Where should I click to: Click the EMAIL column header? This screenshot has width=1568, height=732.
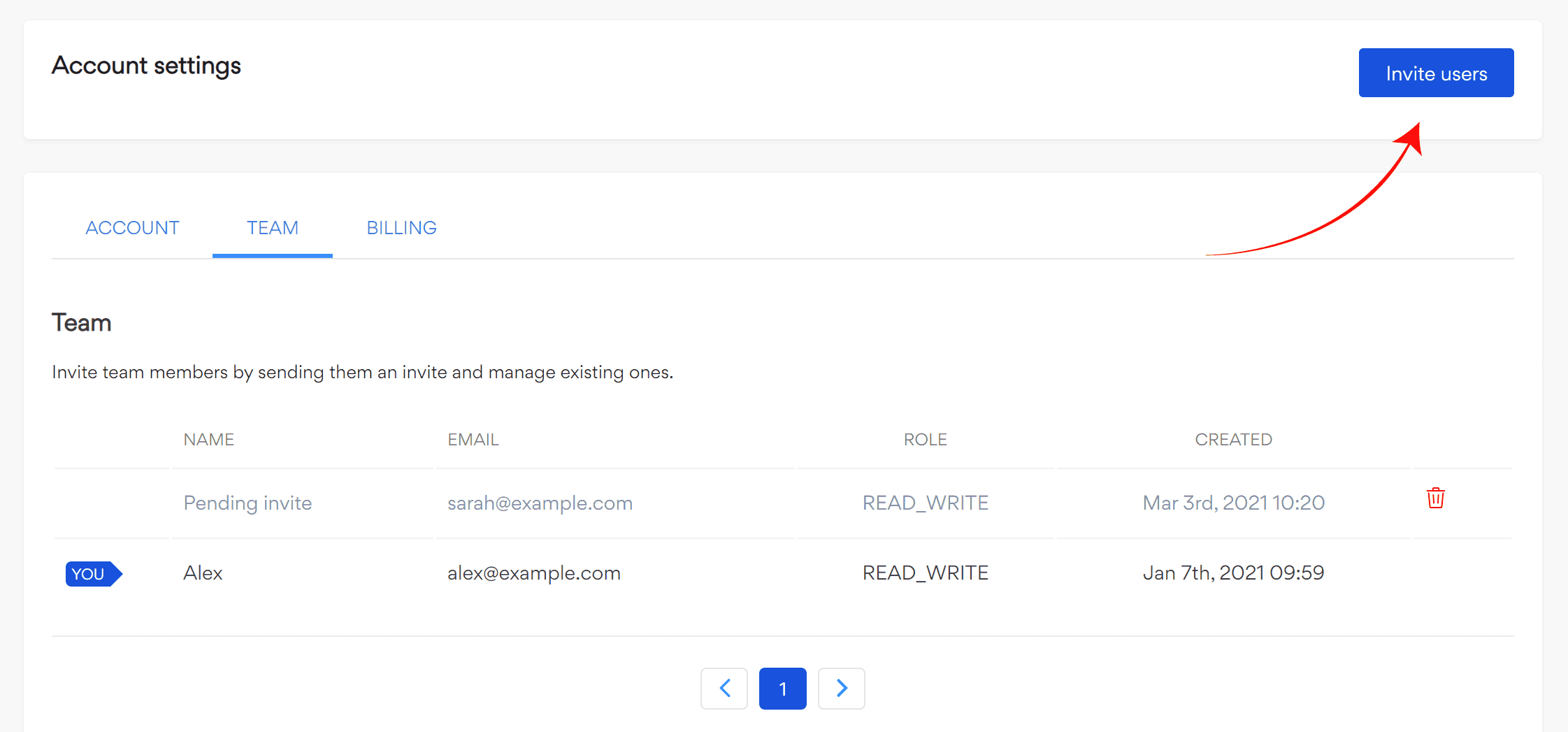[473, 440]
